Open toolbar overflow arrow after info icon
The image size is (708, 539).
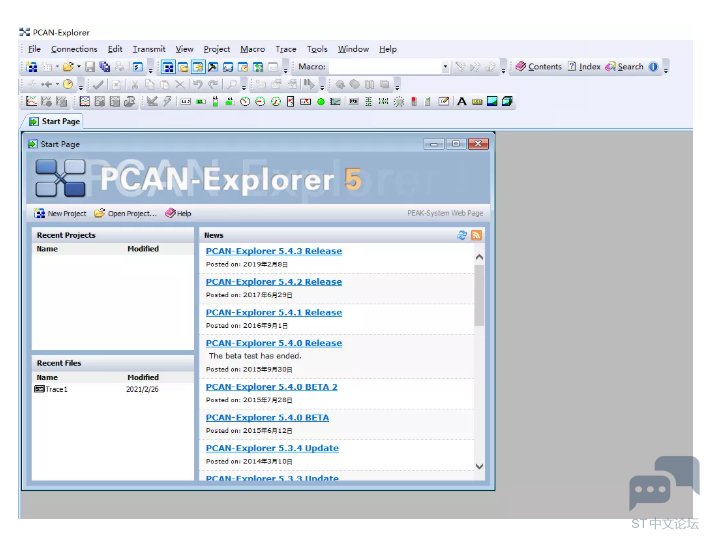[x=666, y=69]
